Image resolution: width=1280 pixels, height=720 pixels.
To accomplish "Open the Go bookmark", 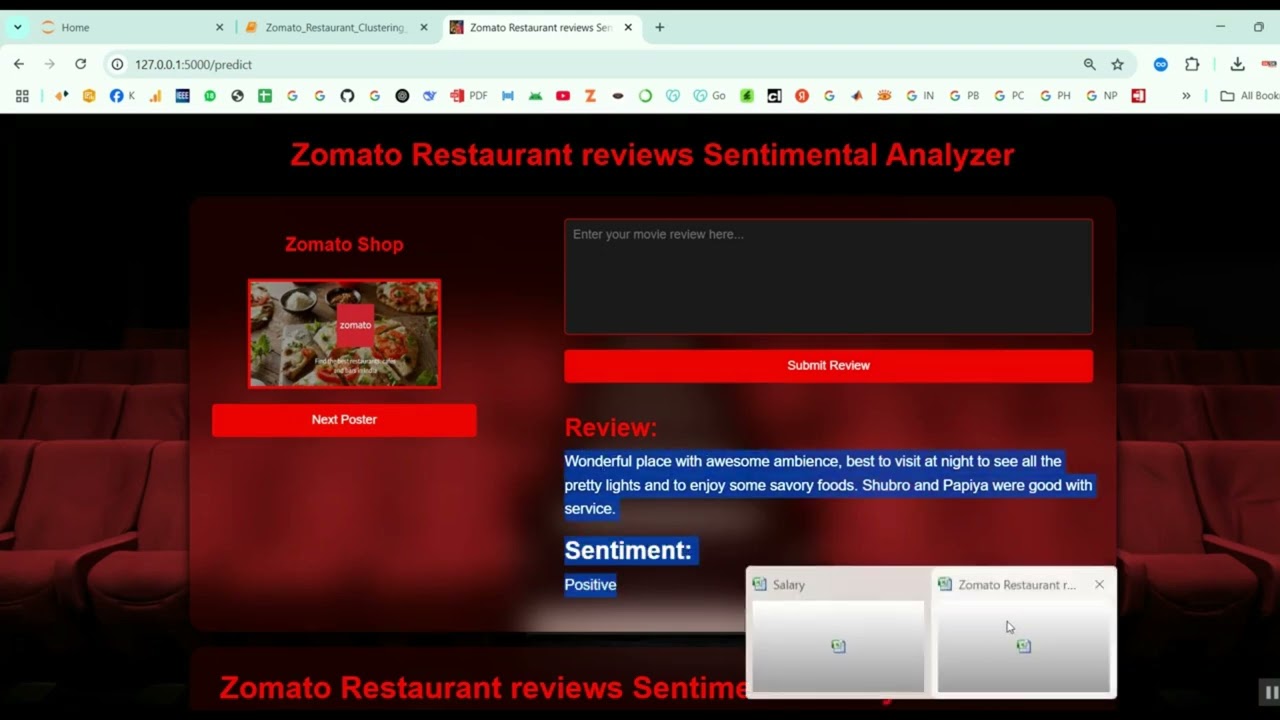I will tap(710, 96).
